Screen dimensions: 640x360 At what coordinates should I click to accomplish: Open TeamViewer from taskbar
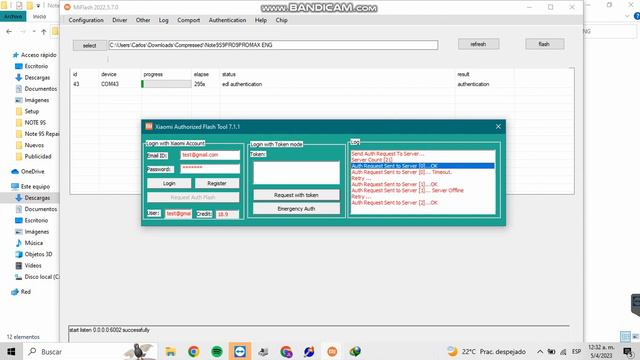[240, 351]
